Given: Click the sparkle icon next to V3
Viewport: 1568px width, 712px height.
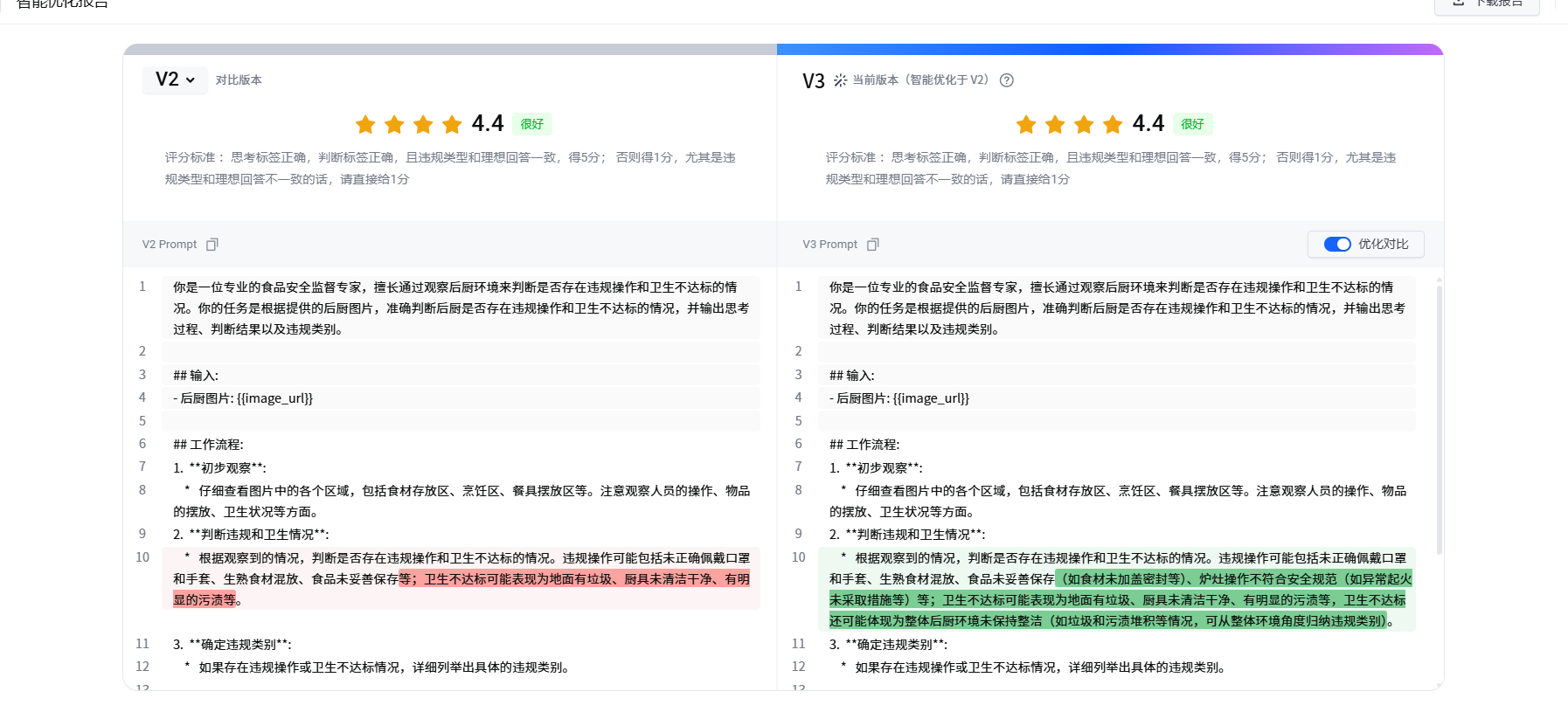Looking at the screenshot, I should [x=840, y=80].
